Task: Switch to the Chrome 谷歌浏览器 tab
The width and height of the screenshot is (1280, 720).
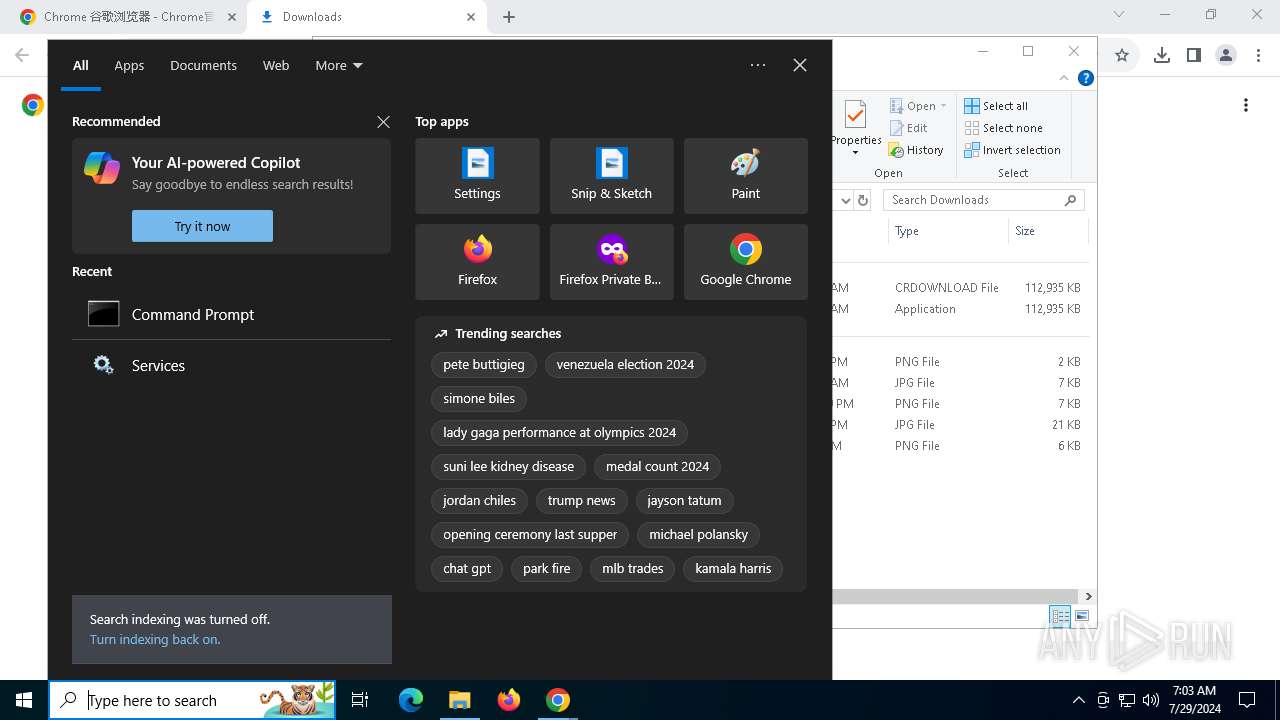Action: point(128,17)
